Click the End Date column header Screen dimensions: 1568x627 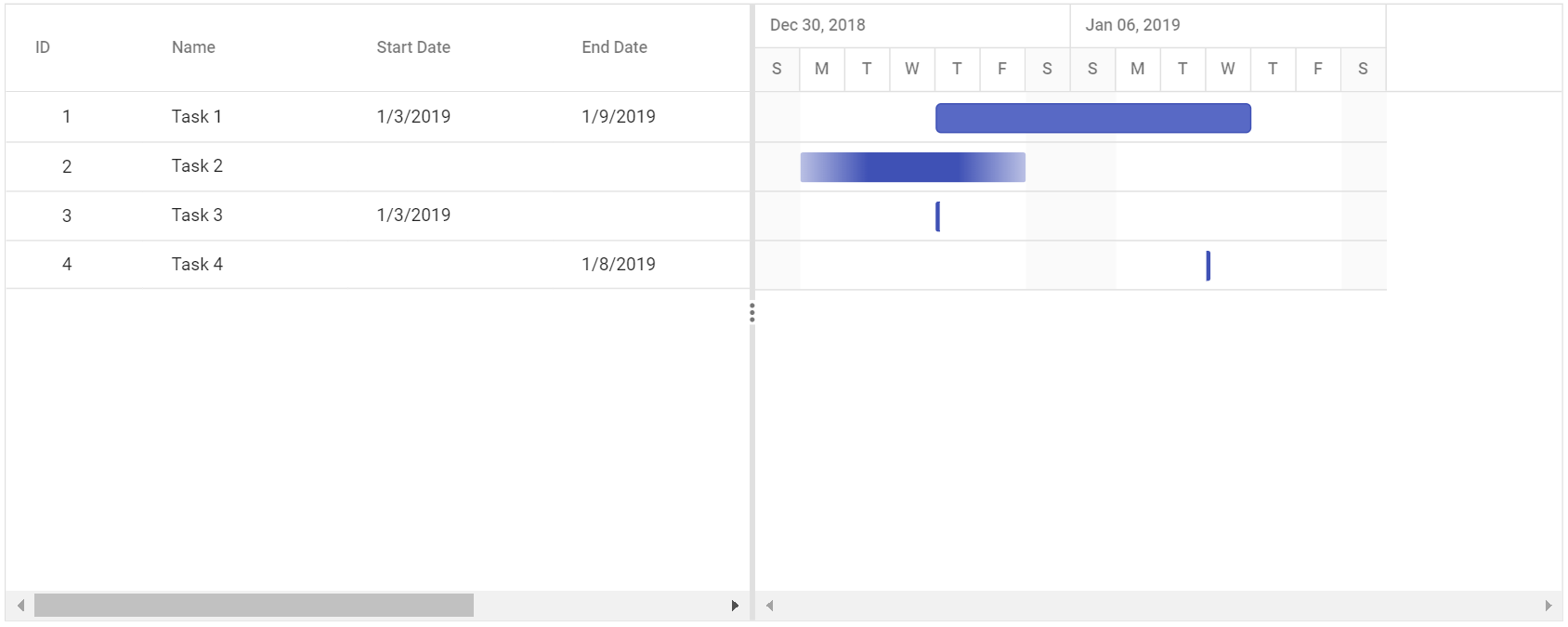614,47
